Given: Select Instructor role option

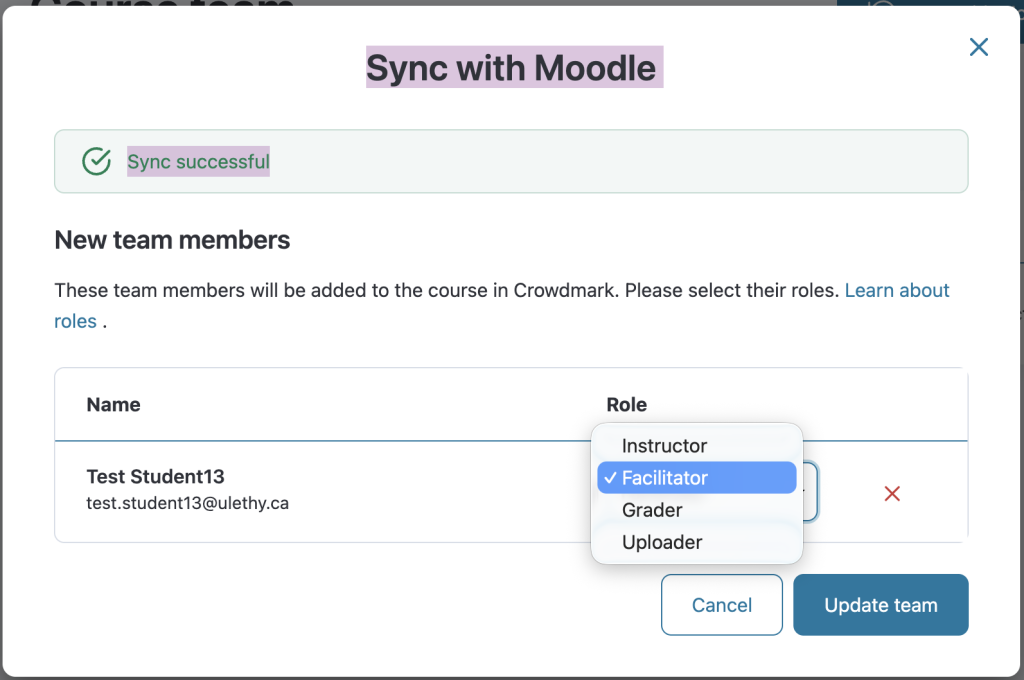Looking at the screenshot, I should point(697,445).
